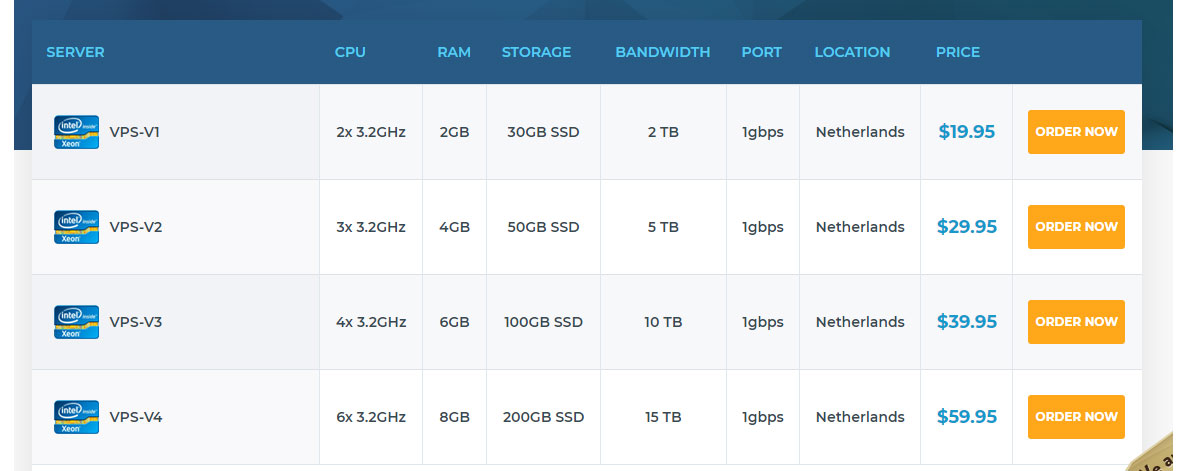1200x471 pixels.
Task: Click the STORAGE column header
Action: 537,52
